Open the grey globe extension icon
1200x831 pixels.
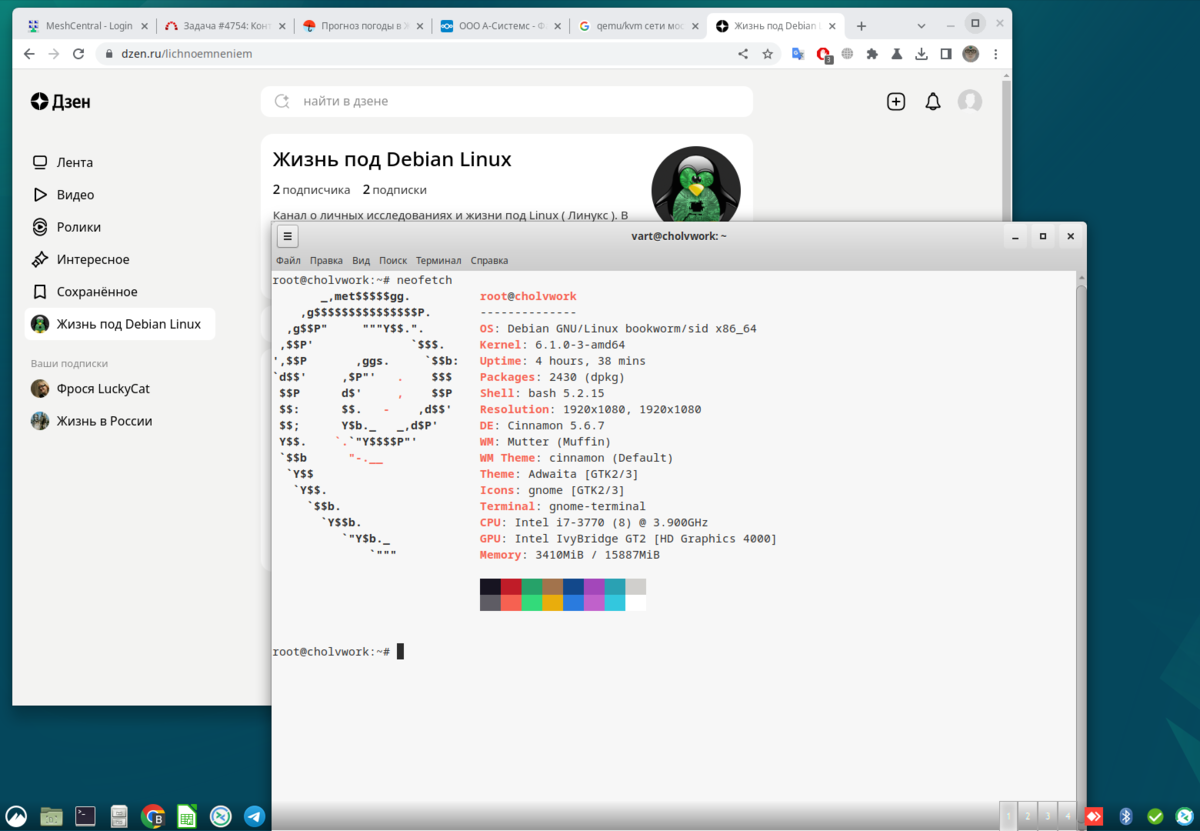click(847, 54)
